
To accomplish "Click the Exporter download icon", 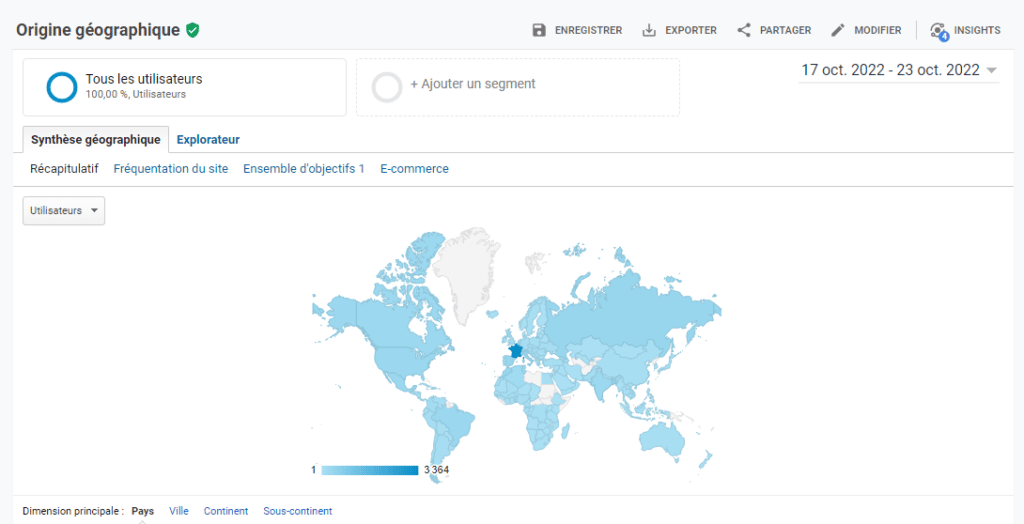I will pos(649,30).
